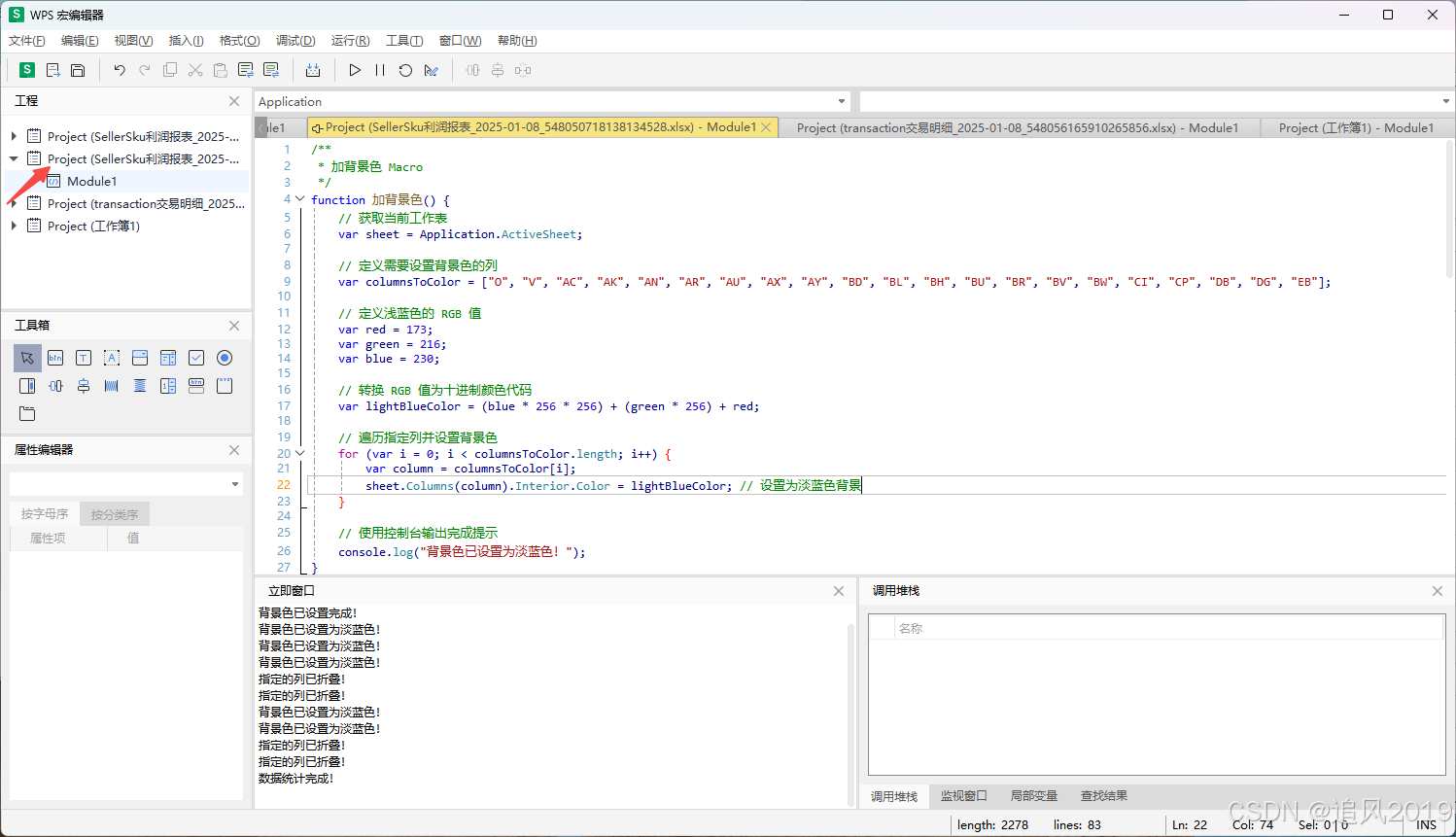Select the 按分类序 sorting tab
The height and width of the screenshot is (837, 1456).
[x=115, y=514]
